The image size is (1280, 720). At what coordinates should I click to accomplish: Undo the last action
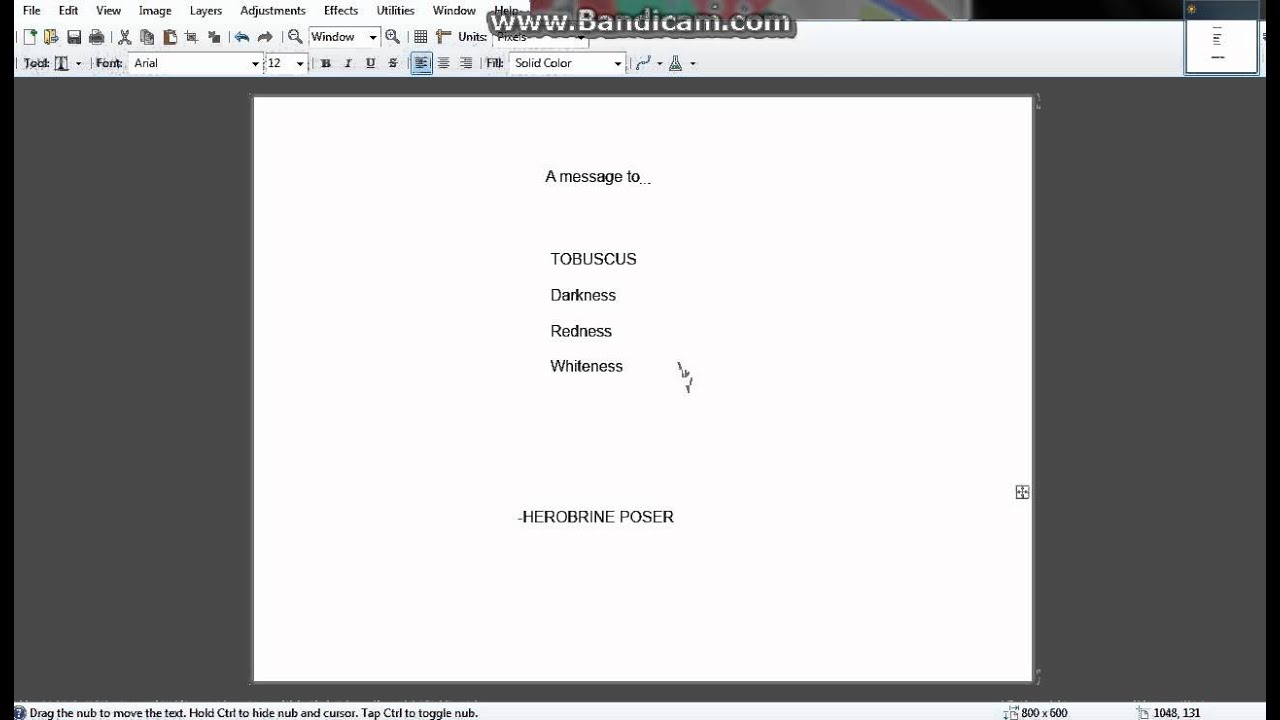[242, 37]
